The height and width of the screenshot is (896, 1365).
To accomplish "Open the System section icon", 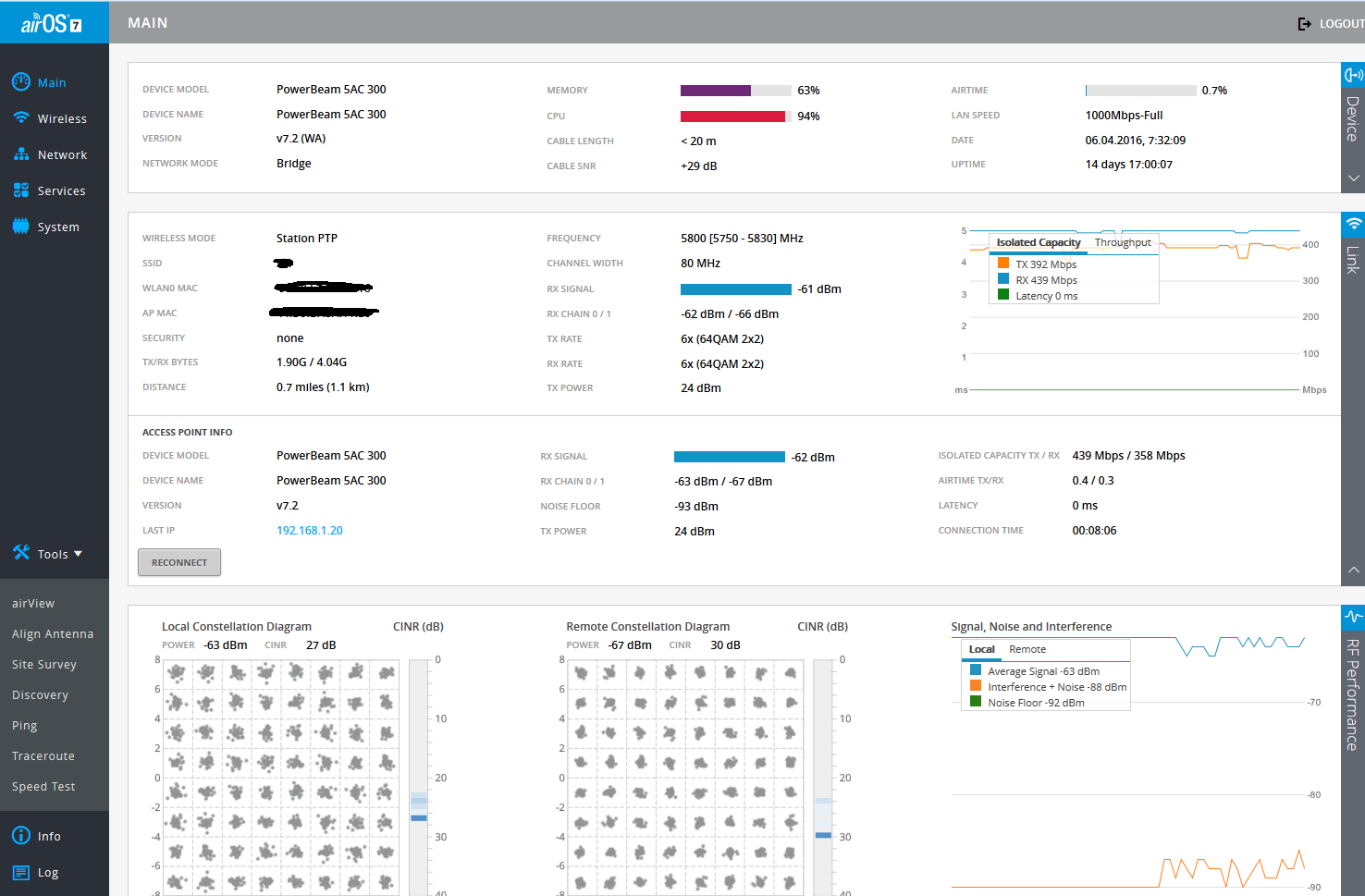I will pos(21,227).
